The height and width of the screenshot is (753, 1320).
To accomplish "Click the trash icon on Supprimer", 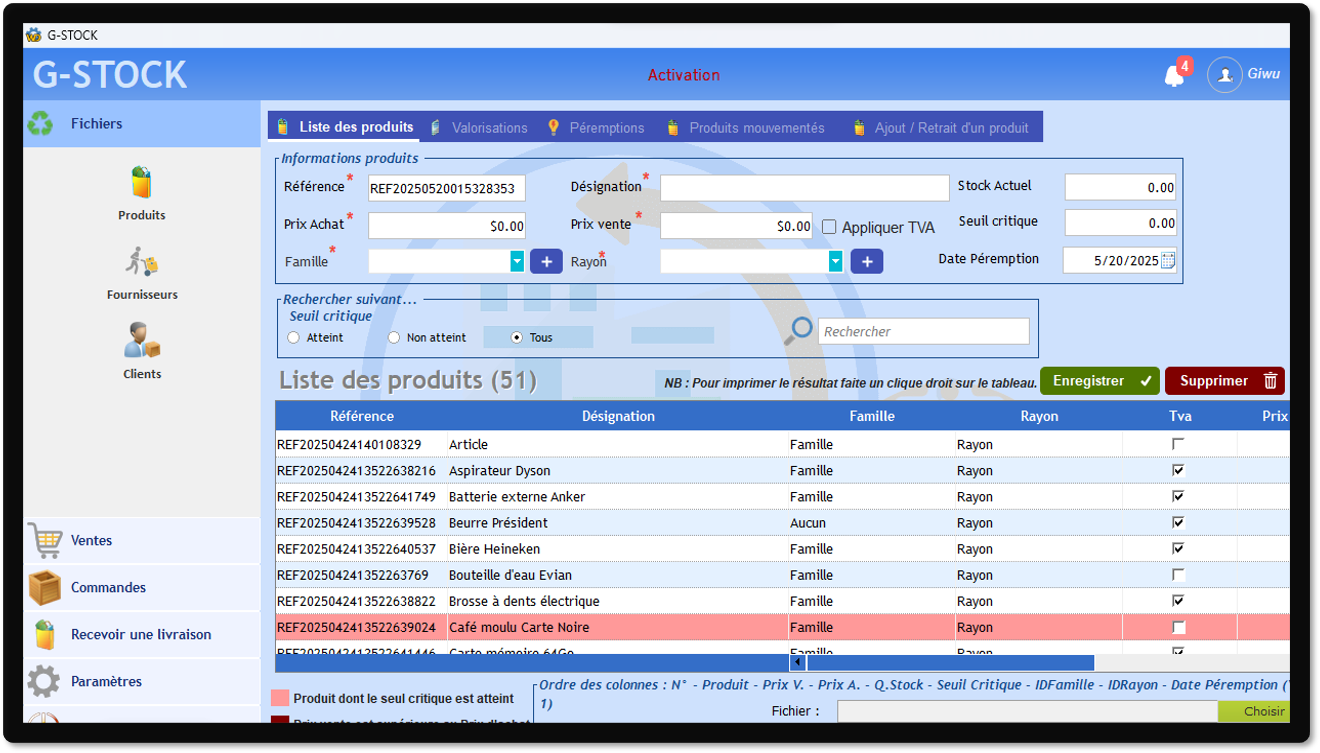I will tap(1270, 381).
